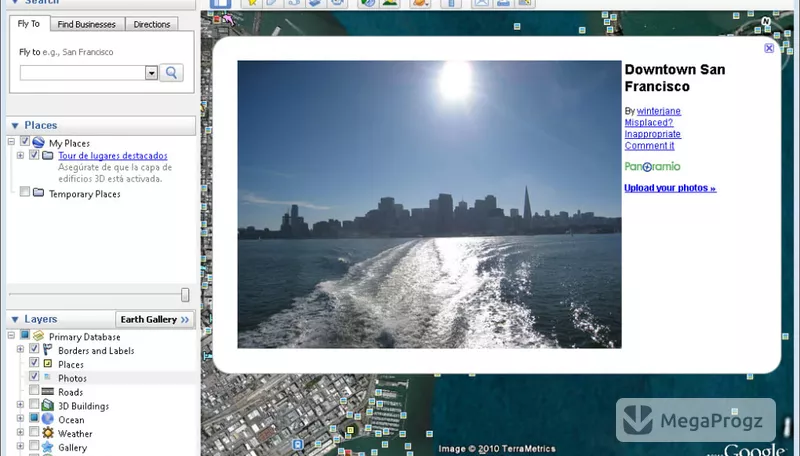Collapse the My Places tree node
The height and width of the screenshot is (456, 800).
11,141
